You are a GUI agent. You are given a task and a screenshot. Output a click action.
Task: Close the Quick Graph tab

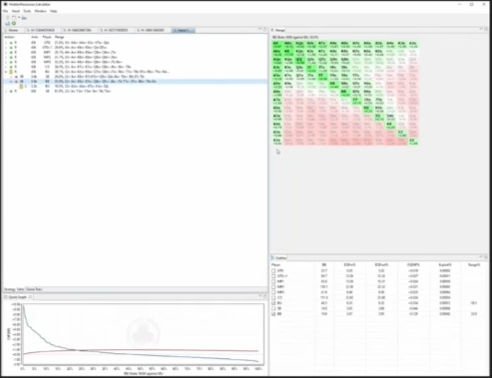(30, 297)
